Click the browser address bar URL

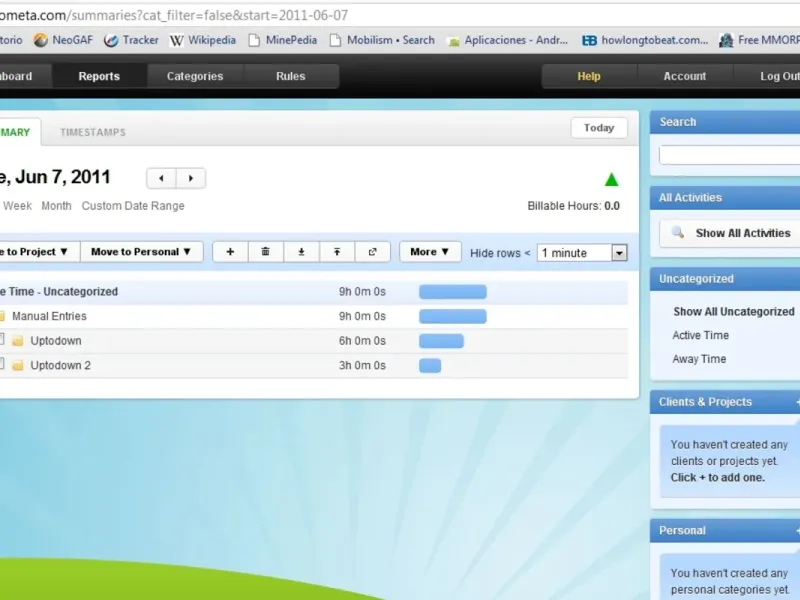coord(173,15)
